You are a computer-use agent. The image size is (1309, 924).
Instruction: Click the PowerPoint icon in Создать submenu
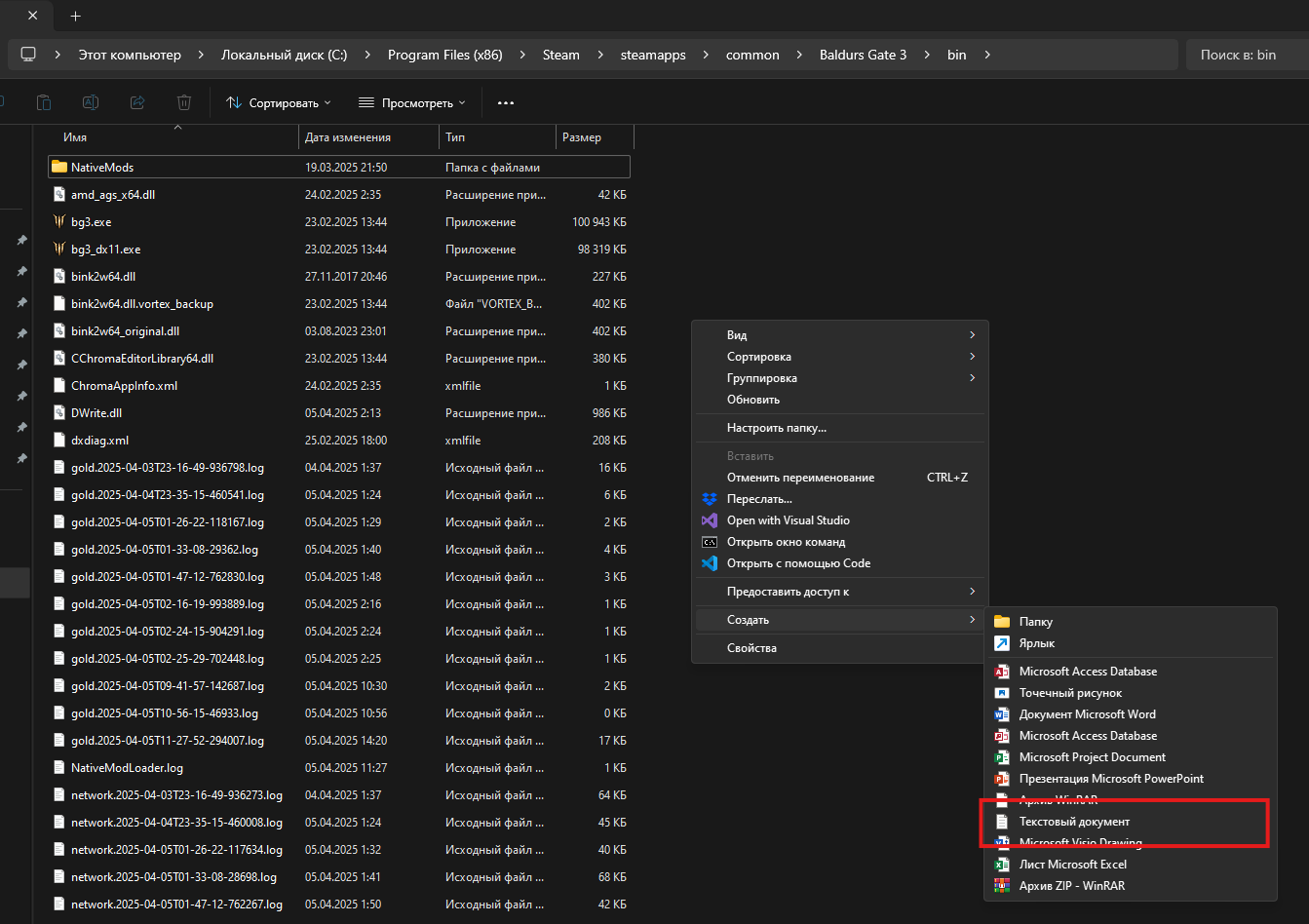click(x=1002, y=779)
